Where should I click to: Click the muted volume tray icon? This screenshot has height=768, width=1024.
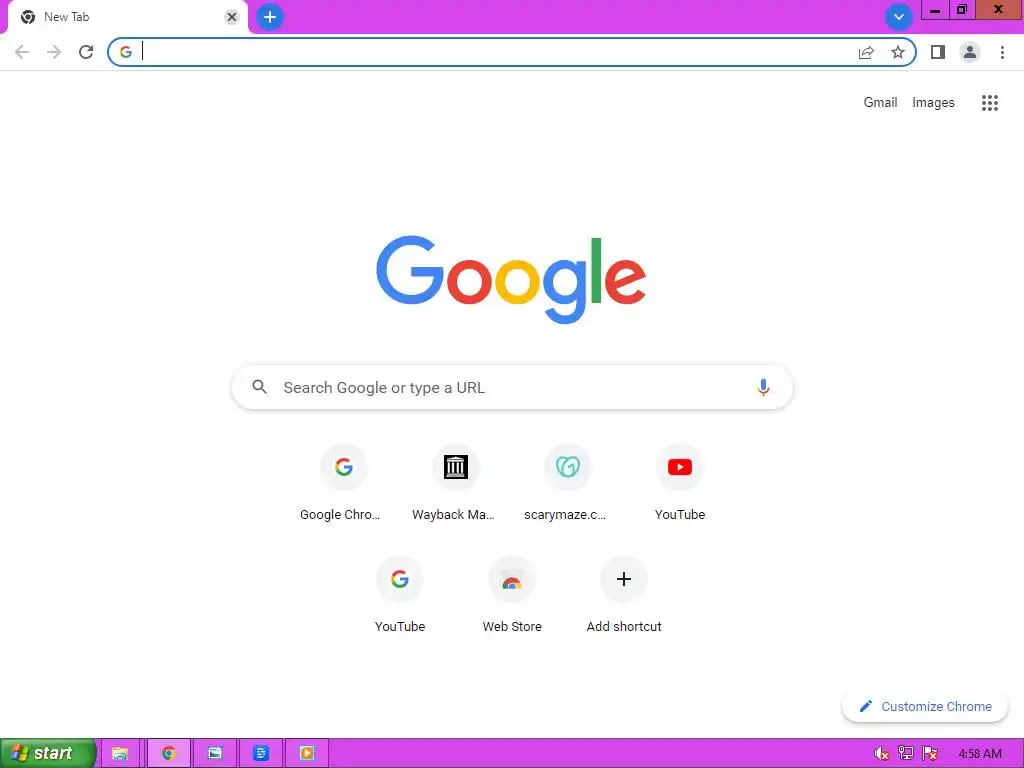point(882,754)
